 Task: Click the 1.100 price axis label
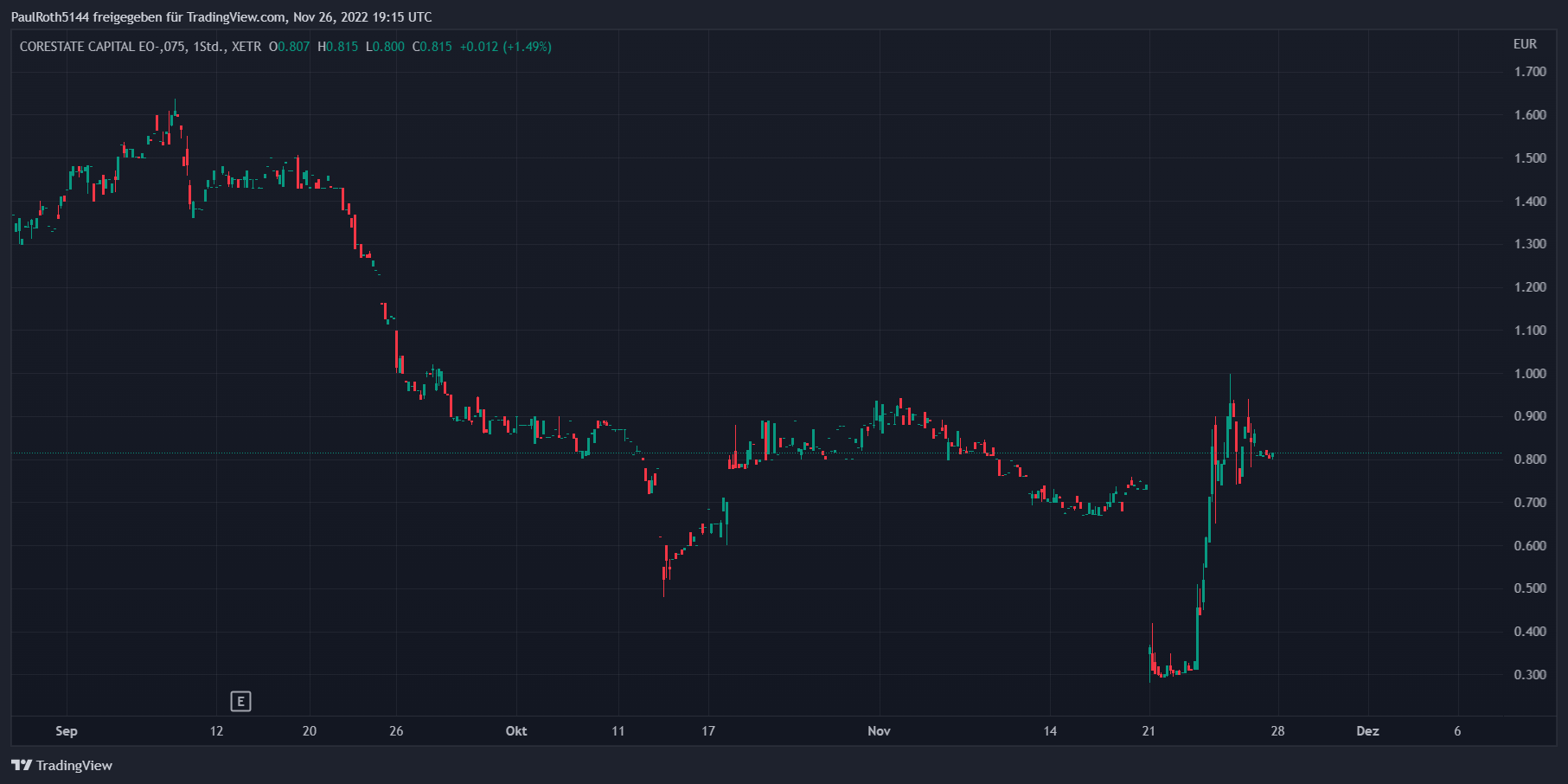point(1530,331)
